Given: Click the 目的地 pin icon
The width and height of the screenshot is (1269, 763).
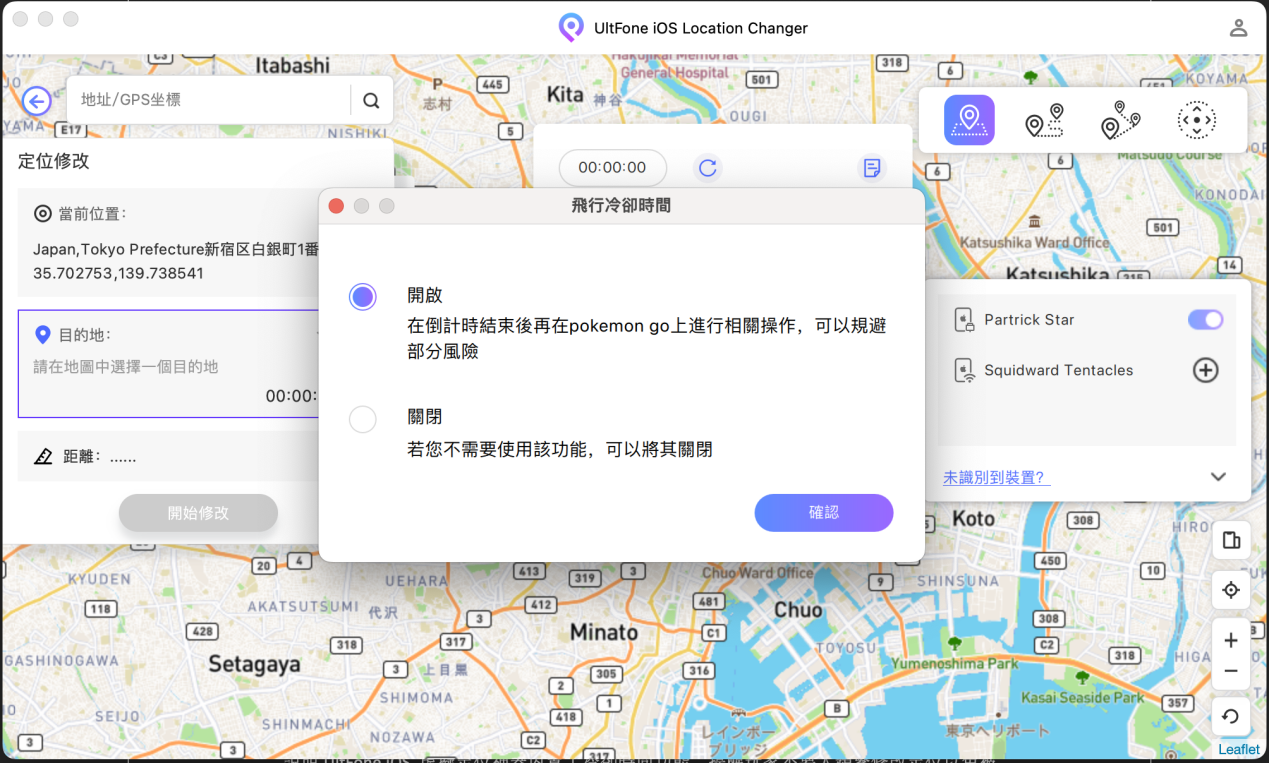Looking at the screenshot, I should click(42, 335).
